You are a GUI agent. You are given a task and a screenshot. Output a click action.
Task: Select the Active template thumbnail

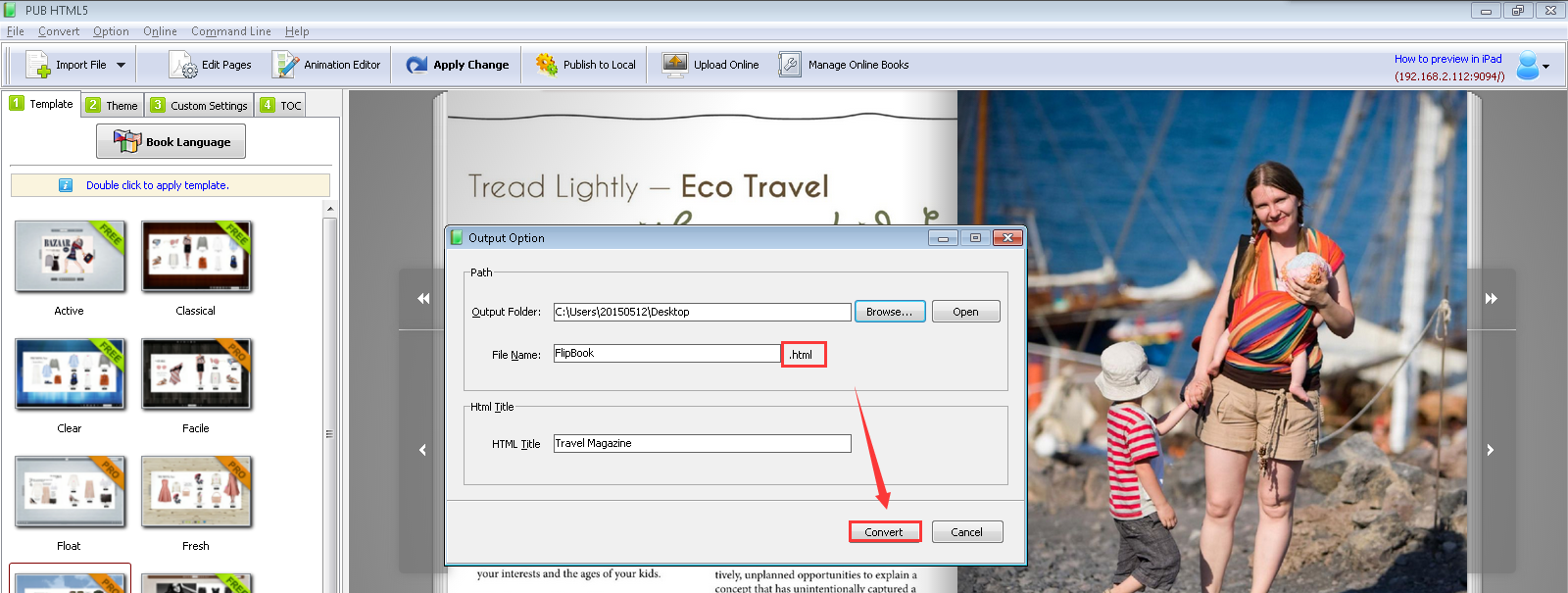[x=70, y=257]
